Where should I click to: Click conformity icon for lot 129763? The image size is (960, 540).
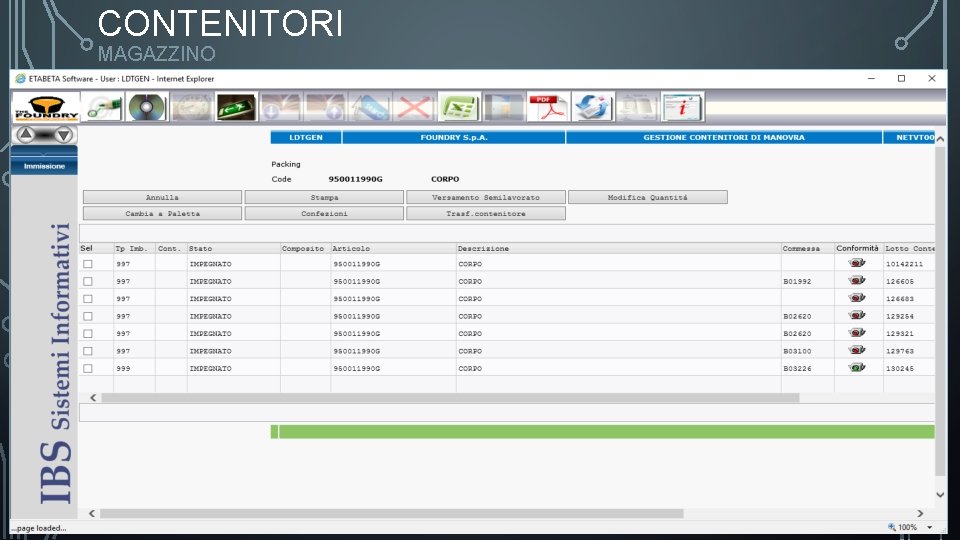pos(857,350)
